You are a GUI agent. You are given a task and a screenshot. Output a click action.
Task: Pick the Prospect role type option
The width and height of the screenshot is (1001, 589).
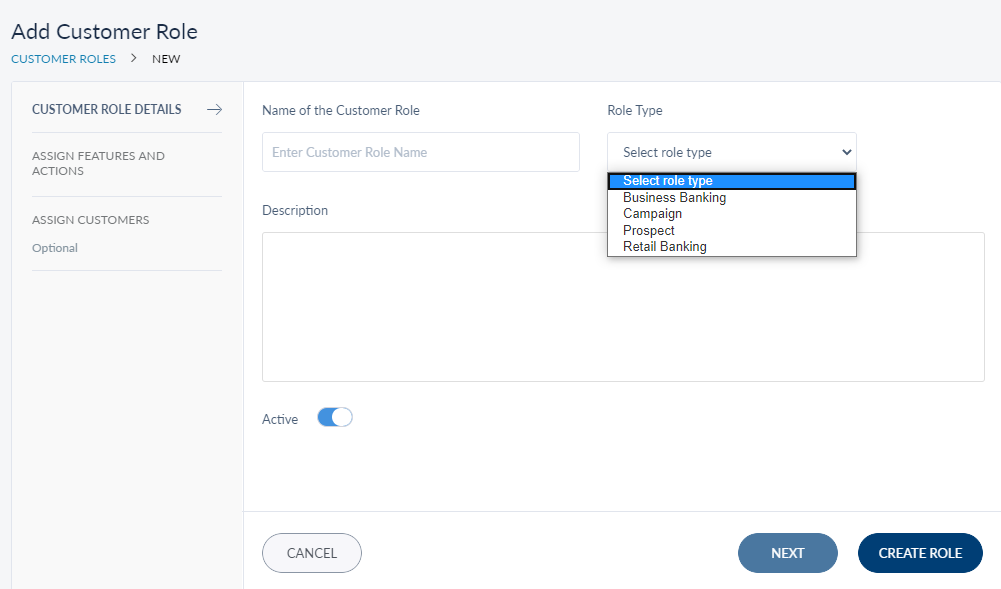pyautogui.click(x=649, y=230)
